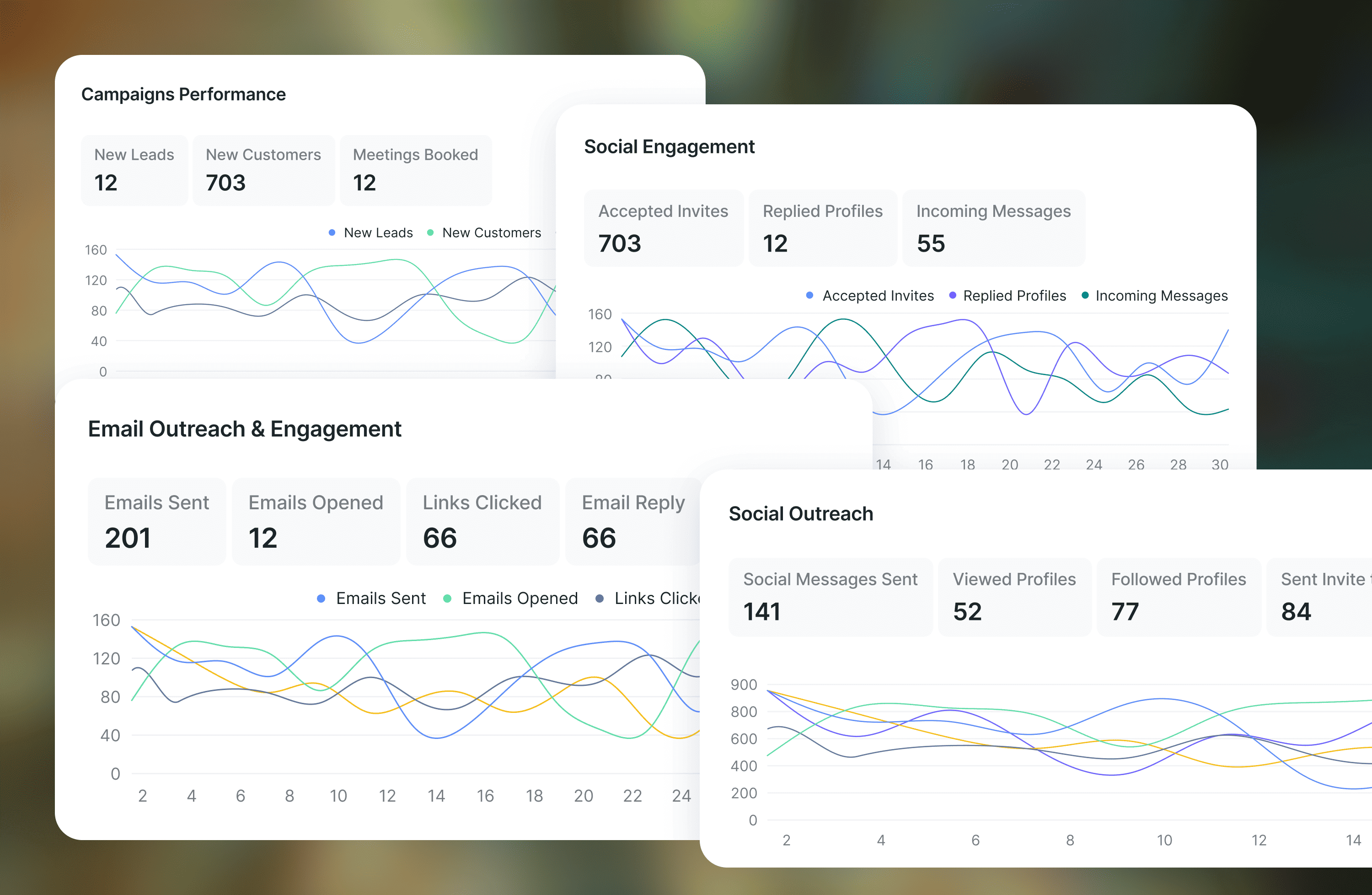Screen dimensions: 1372x895
Task: Toggle Emails Sent legend in email chart
Action: (x=380, y=598)
